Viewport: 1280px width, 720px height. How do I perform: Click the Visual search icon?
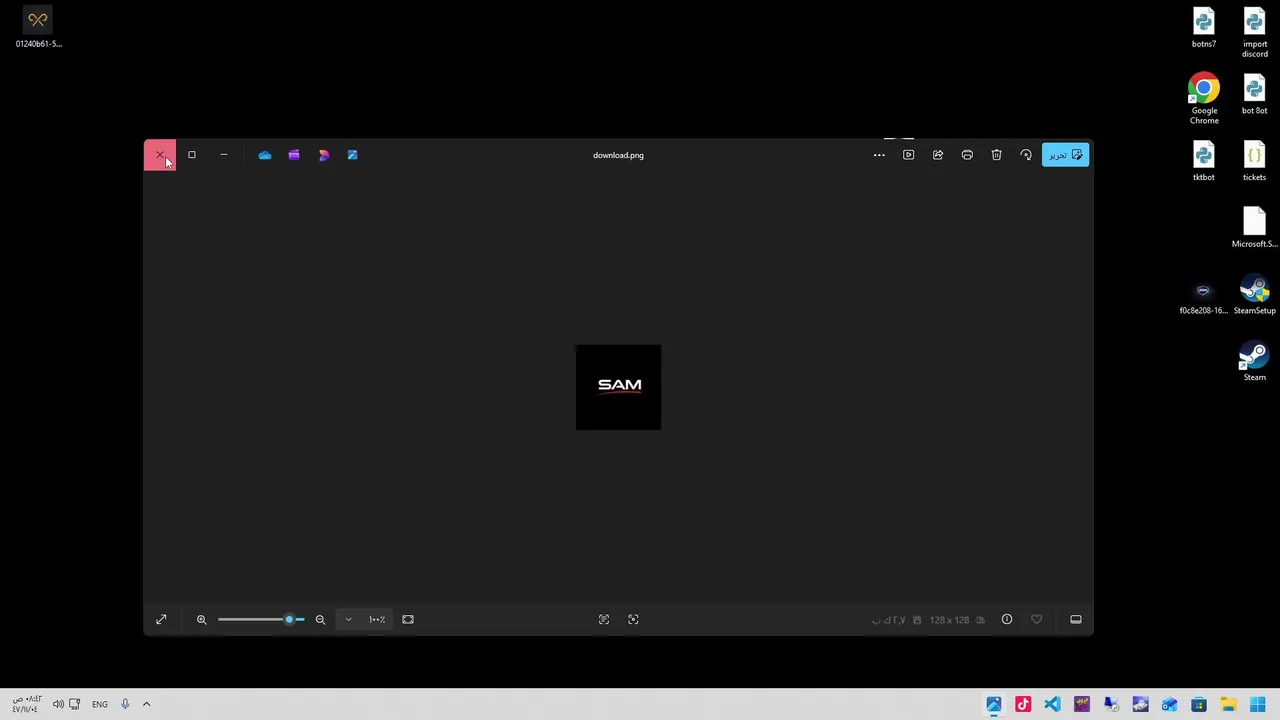(x=633, y=620)
